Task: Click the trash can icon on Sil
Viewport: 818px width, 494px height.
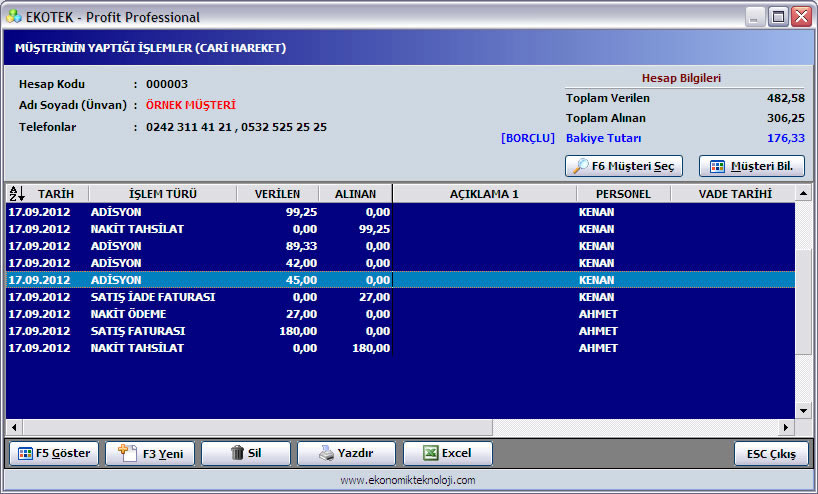Action: 237,452
